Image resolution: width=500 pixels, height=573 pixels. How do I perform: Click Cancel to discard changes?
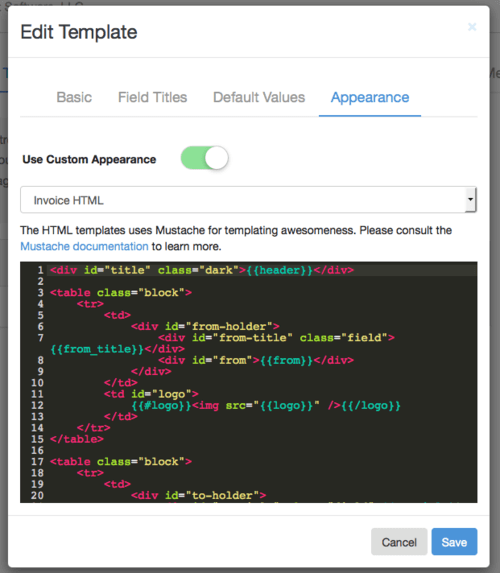tap(399, 542)
